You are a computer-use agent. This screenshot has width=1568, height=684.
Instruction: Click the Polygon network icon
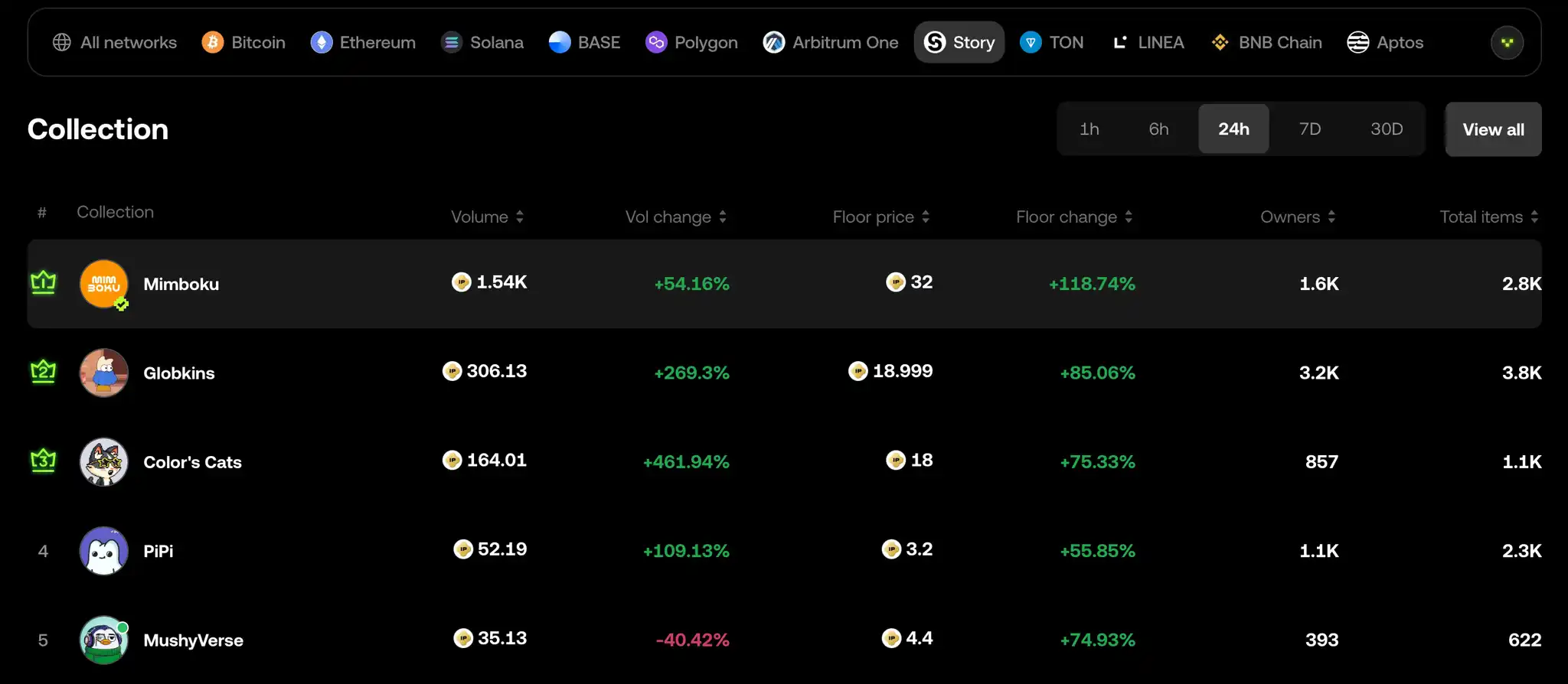[x=656, y=42]
